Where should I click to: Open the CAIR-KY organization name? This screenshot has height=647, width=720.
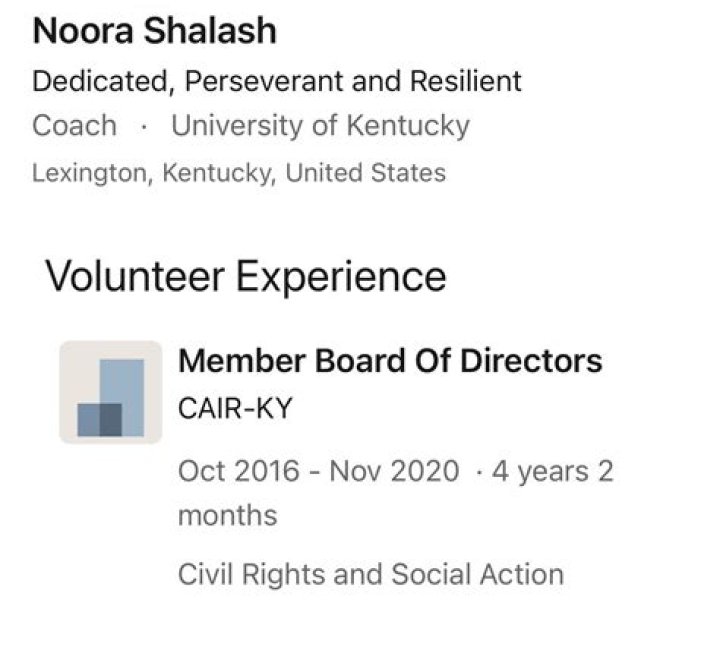coord(235,408)
